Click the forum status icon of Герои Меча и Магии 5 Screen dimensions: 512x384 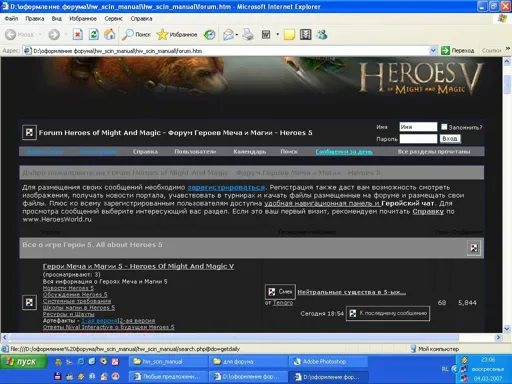pos(29,303)
